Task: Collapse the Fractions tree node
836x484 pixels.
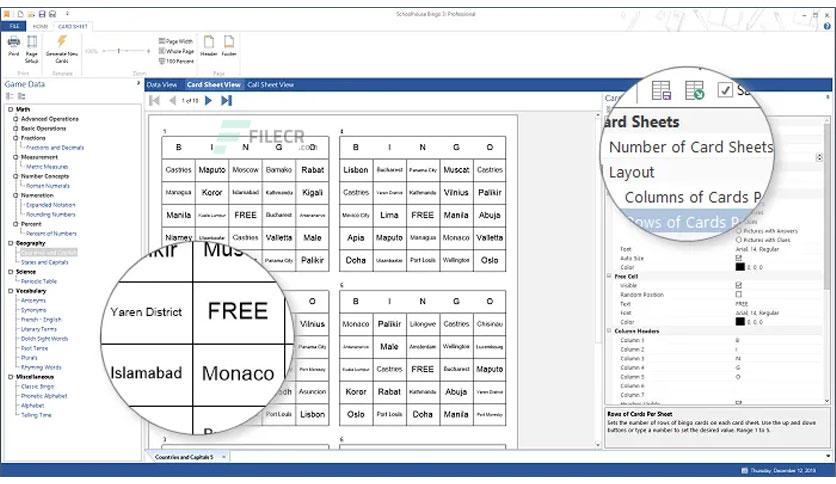Action: [15, 138]
